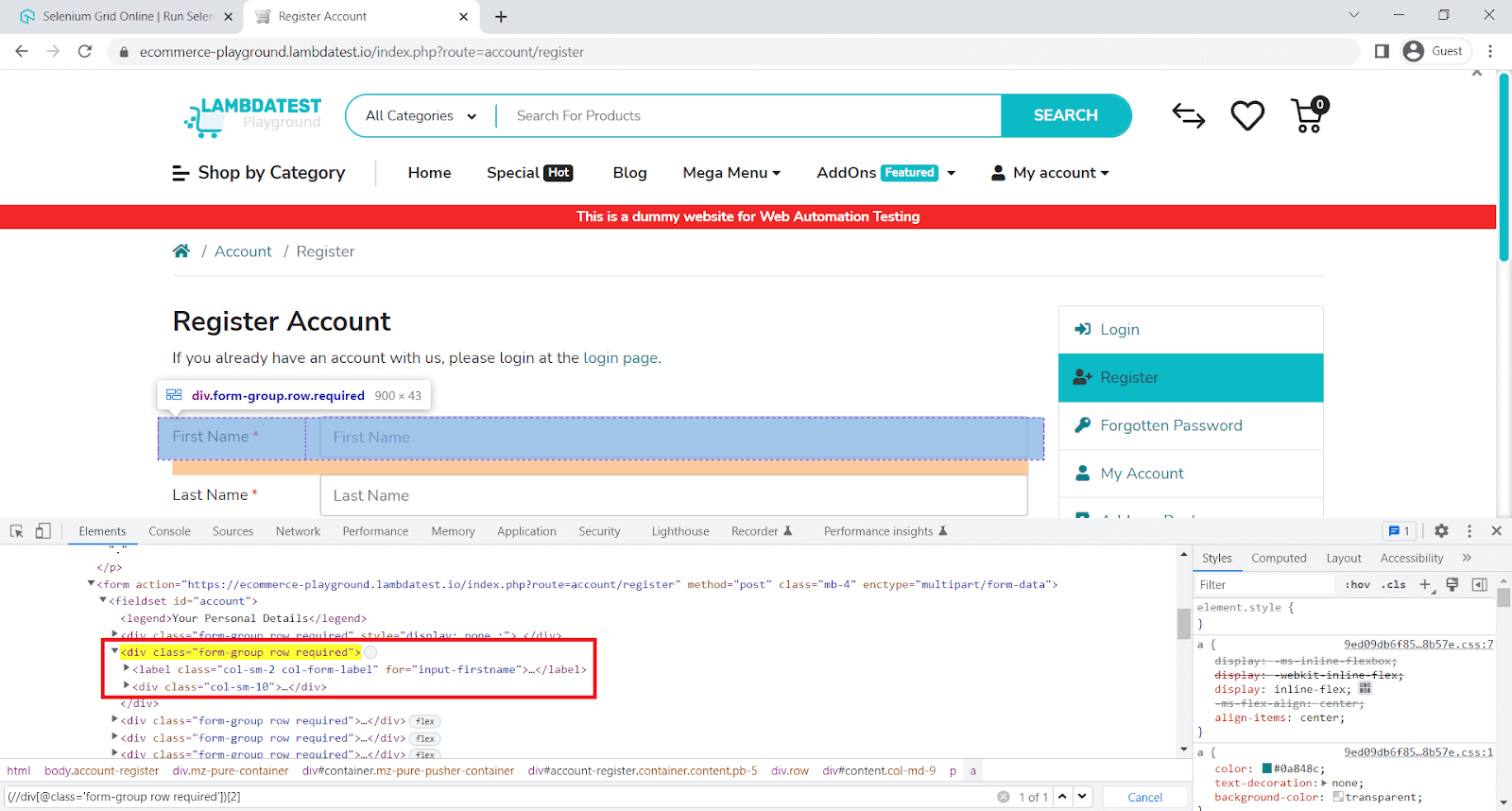Go back using the browser back arrow
The height and width of the screenshot is (811, 1512).
pos(22,51)
